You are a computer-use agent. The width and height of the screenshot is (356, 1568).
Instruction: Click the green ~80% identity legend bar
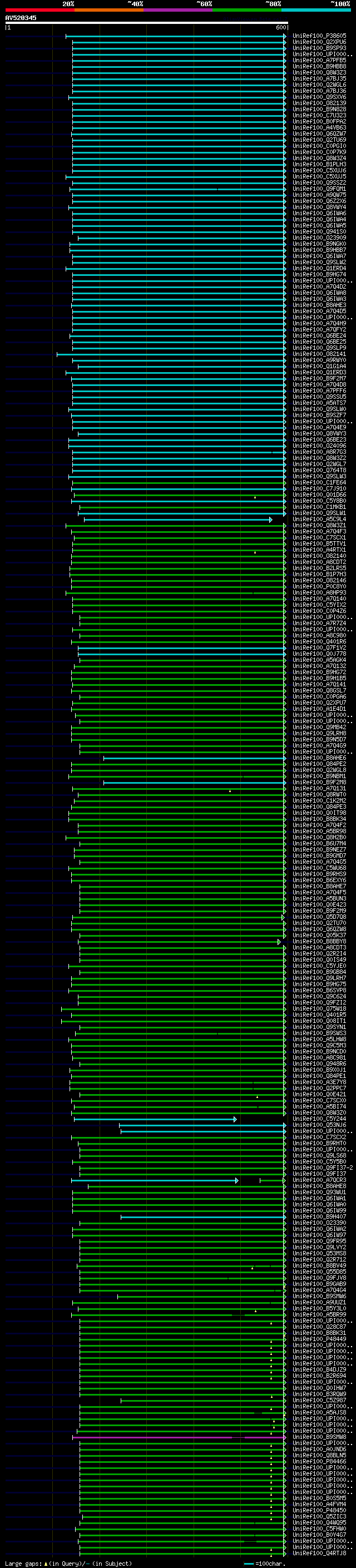[x=247, y=10]
